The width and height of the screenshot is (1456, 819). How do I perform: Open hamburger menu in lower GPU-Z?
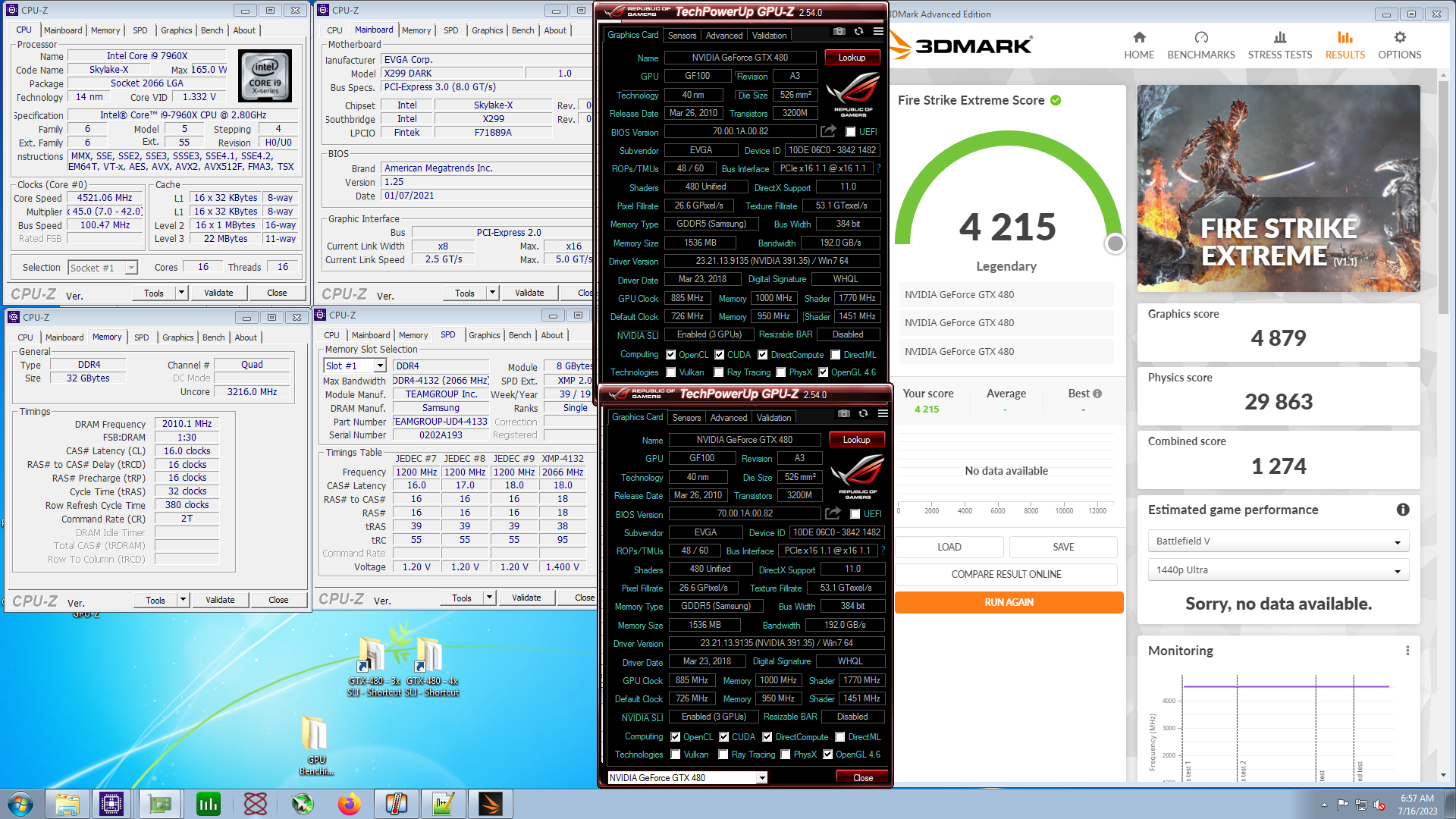coord(883,414)
